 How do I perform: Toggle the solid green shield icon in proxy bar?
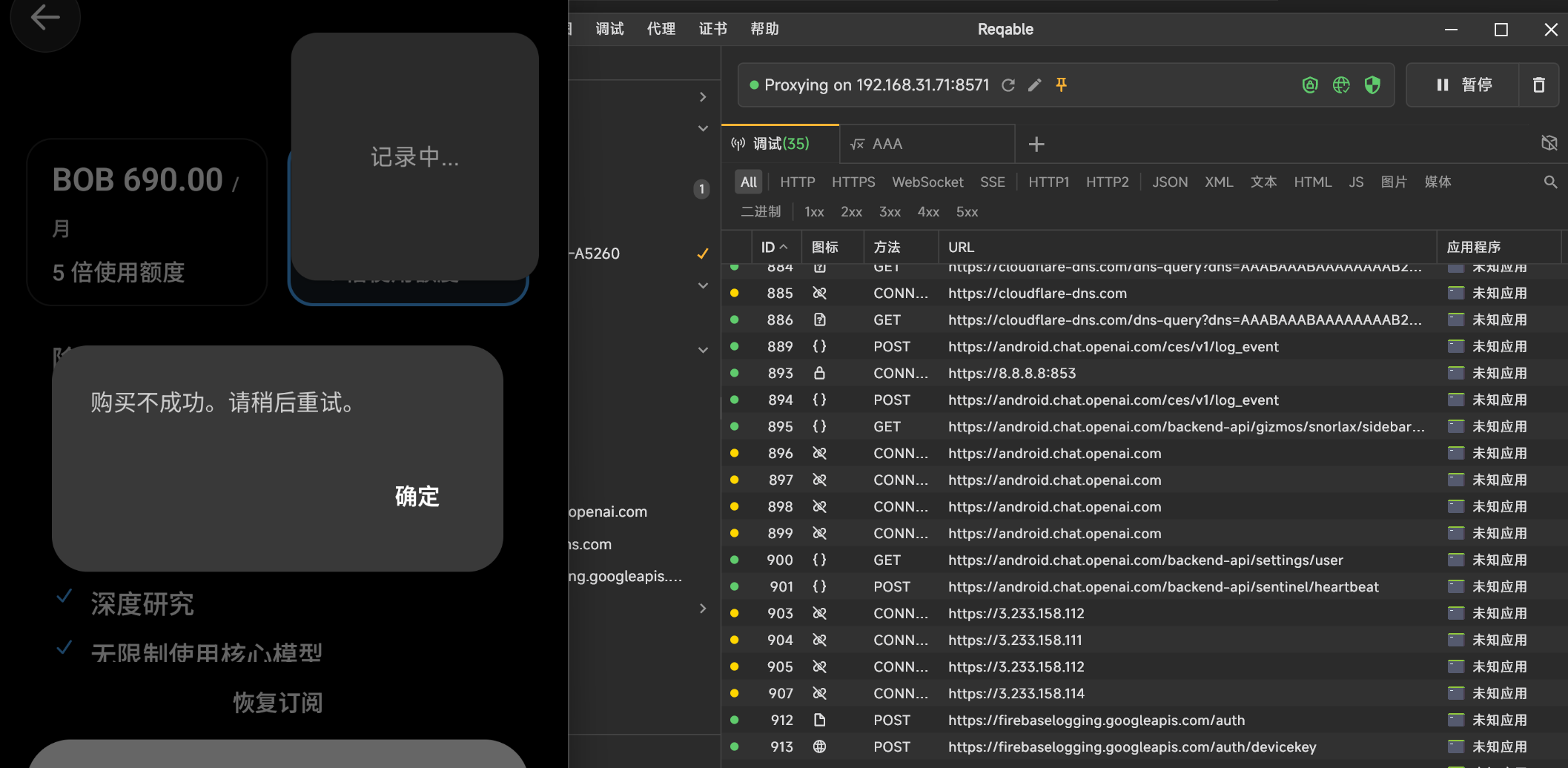pyautogui.click(x=1372, y=85)
